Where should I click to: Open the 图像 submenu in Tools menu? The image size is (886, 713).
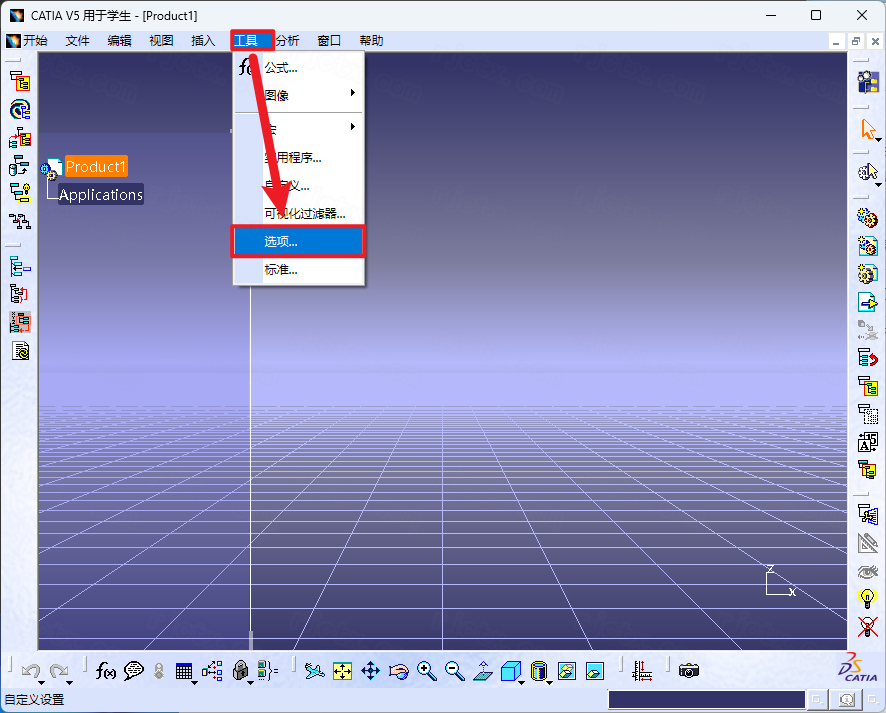pos(280,95)
